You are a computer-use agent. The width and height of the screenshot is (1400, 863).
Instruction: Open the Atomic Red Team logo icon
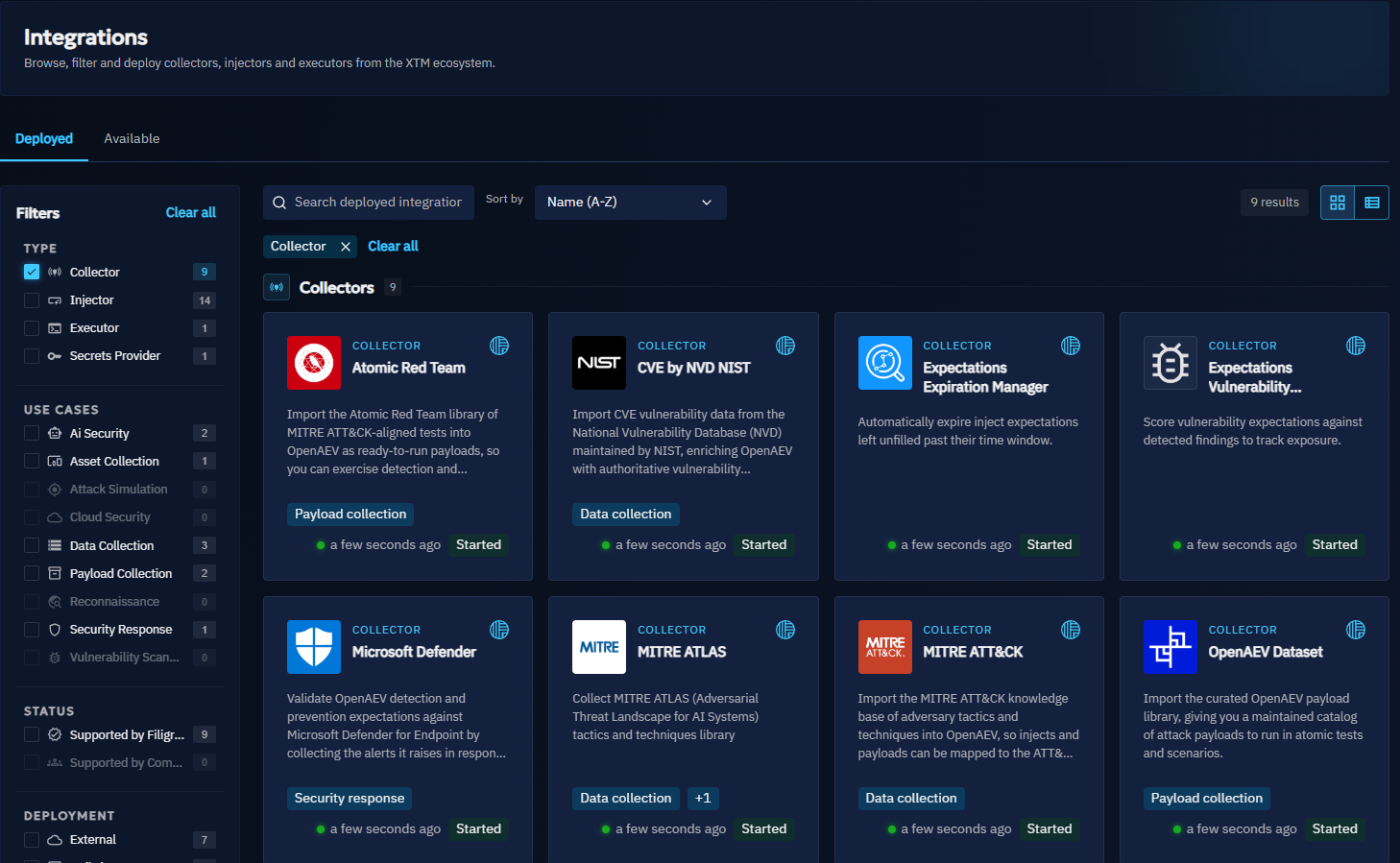(314, 363)
